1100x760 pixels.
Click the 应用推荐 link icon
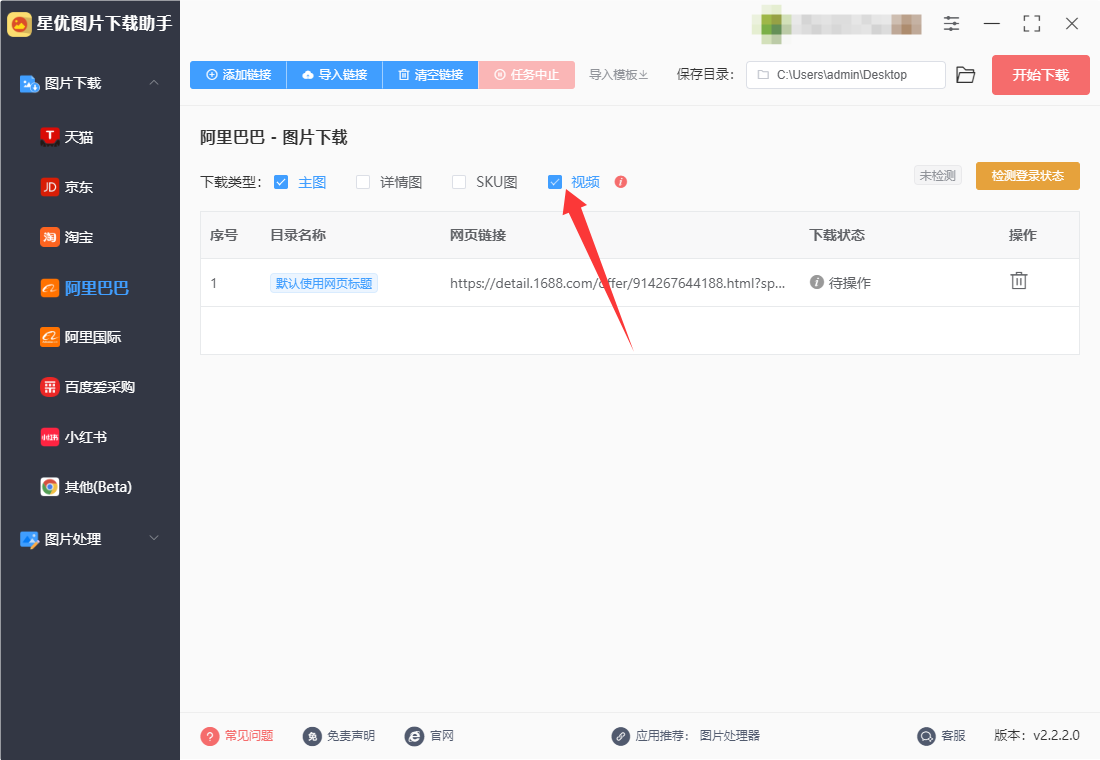pos(620,736)
